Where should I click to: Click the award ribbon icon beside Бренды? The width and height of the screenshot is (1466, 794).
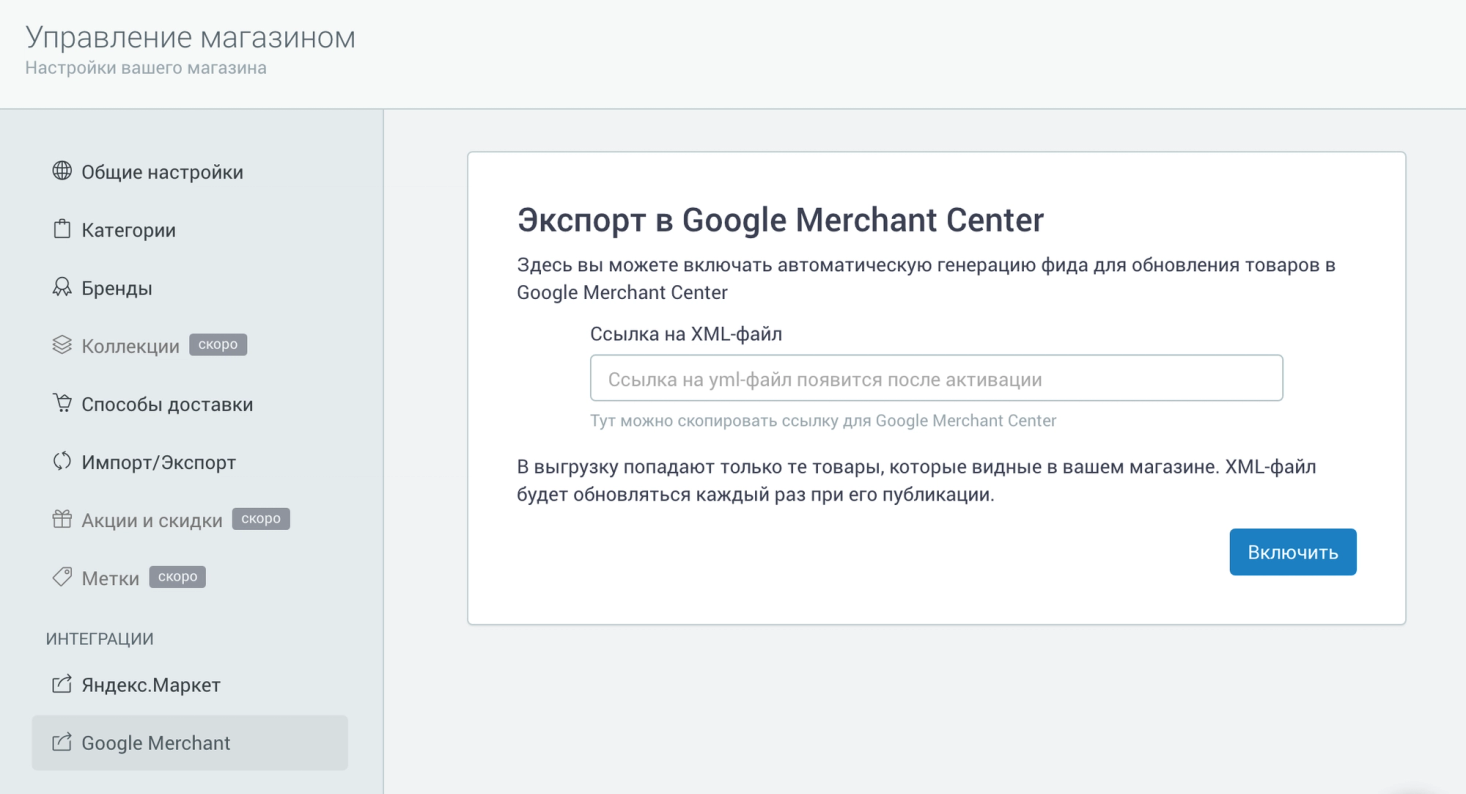[x=62, y=287]
